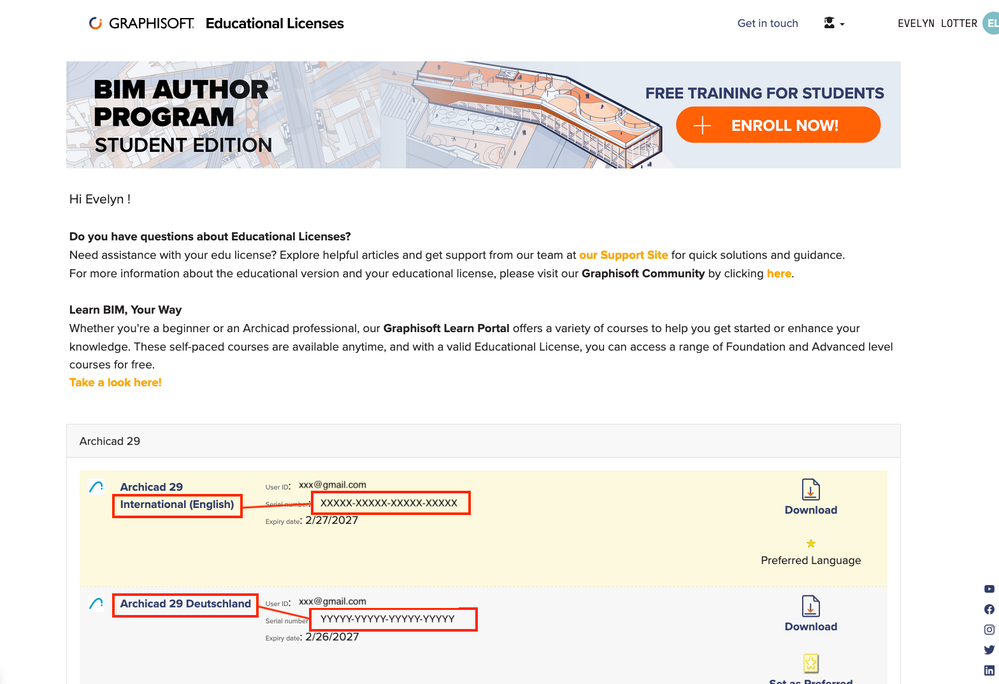This screenshot has width=999, height=684.
Task: Click the Graphisoft logo in header
Action: coord(141,24)
